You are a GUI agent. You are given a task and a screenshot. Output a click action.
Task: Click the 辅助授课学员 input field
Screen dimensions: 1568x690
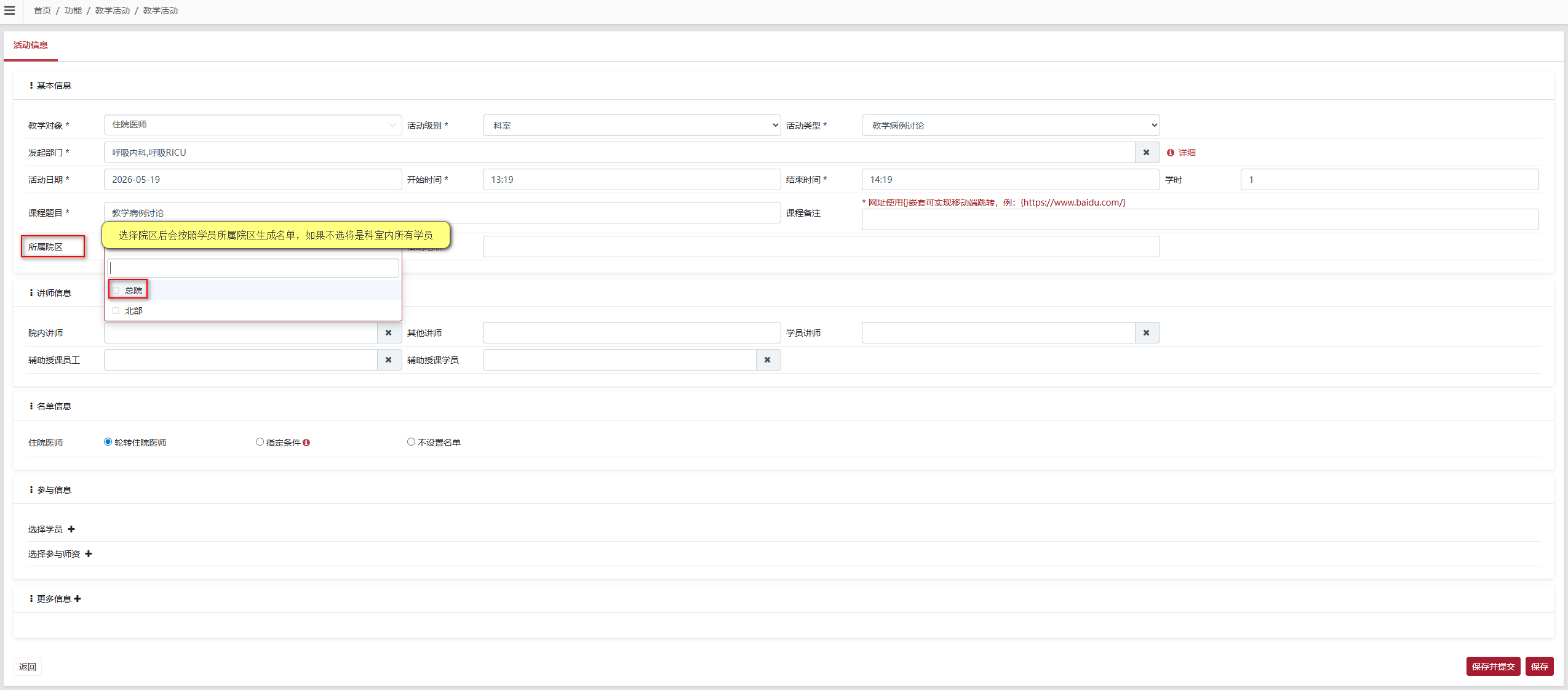coord(619,360)
